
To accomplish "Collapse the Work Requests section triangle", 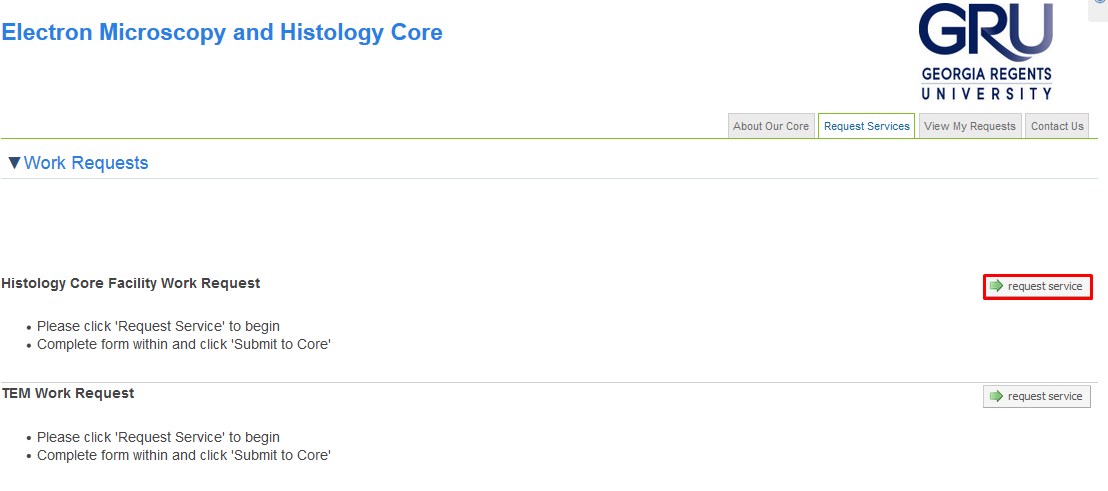I will [x=14, y=163].
